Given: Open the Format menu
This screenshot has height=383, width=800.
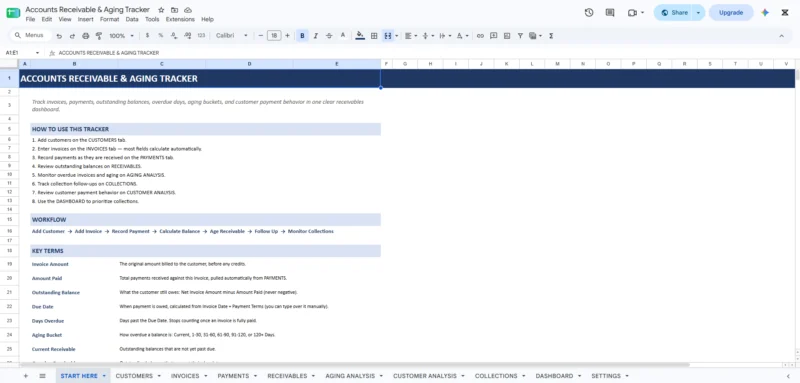Looking at the screenshot, I should click(x=109, y=19).
